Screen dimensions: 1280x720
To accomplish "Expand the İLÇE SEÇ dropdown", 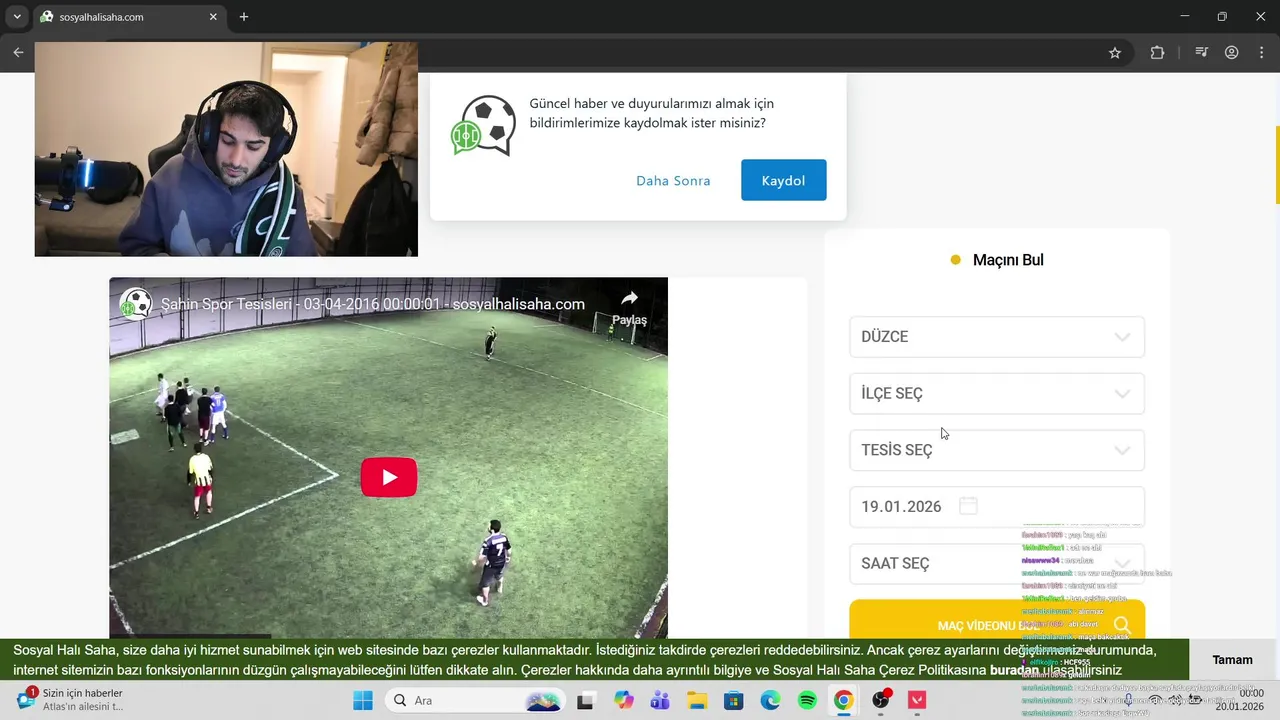I will (x=996, y=394).
